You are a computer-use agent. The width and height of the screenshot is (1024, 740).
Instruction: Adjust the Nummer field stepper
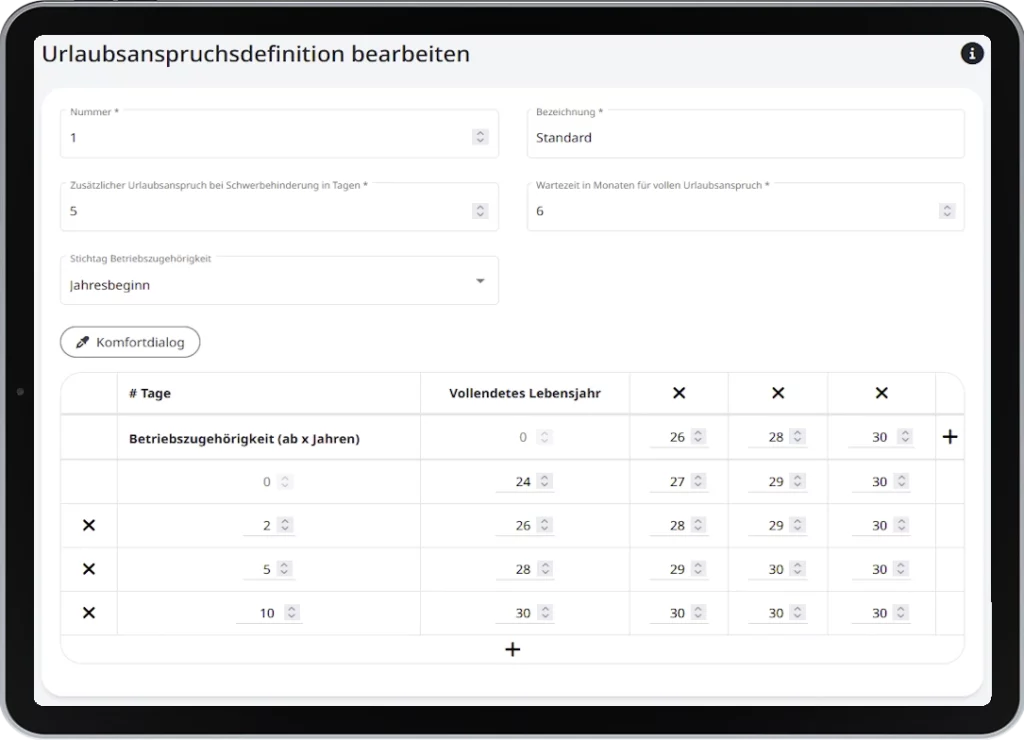(480, 137)
